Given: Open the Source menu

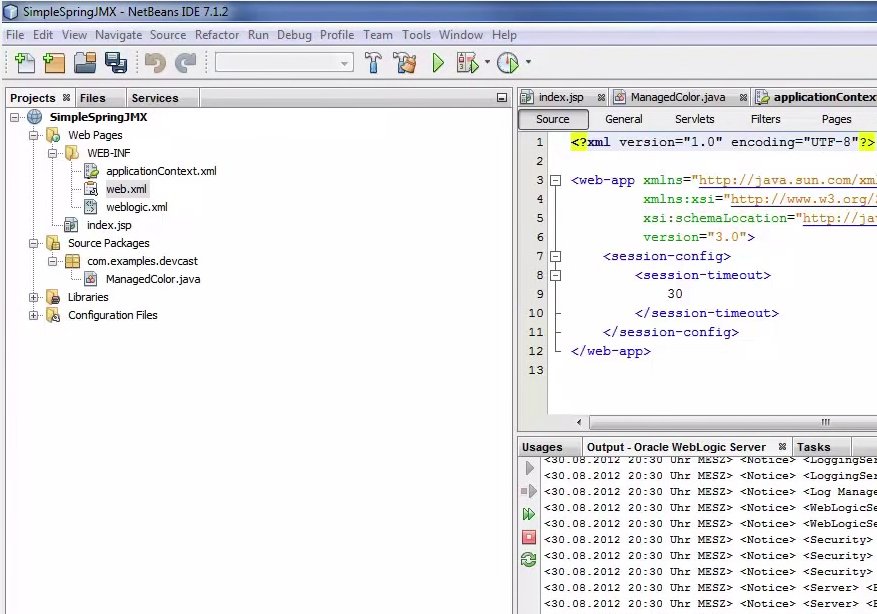Looking at the screenshot, I should point(168,35).
